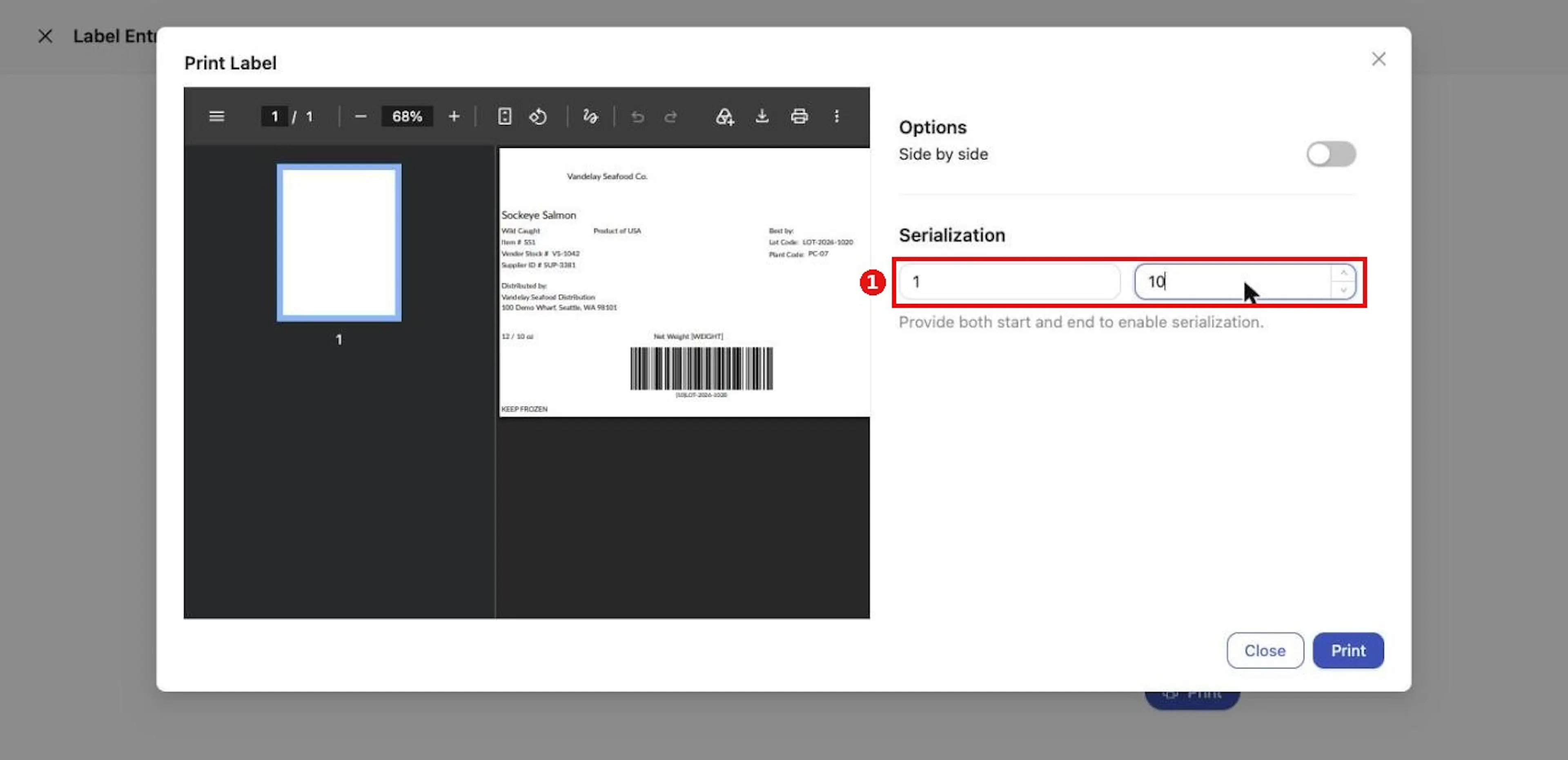Screen dimensions: 1568x760
Task: Toggle the Side by side switch
Action: pyautogui.click(x=1331, y=154)
